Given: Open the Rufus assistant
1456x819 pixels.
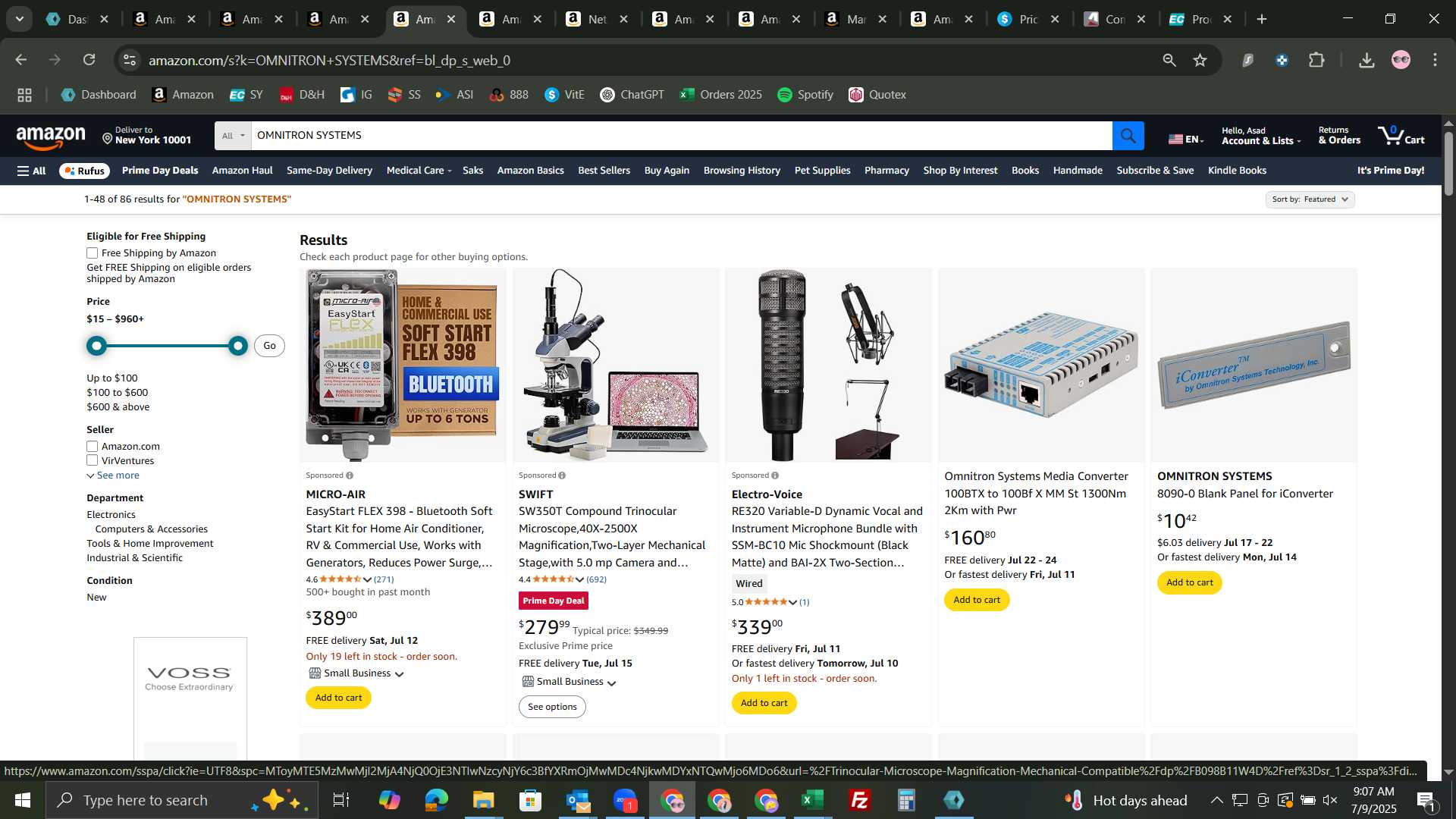Looking at the screenshot, I should coord(84,171).
